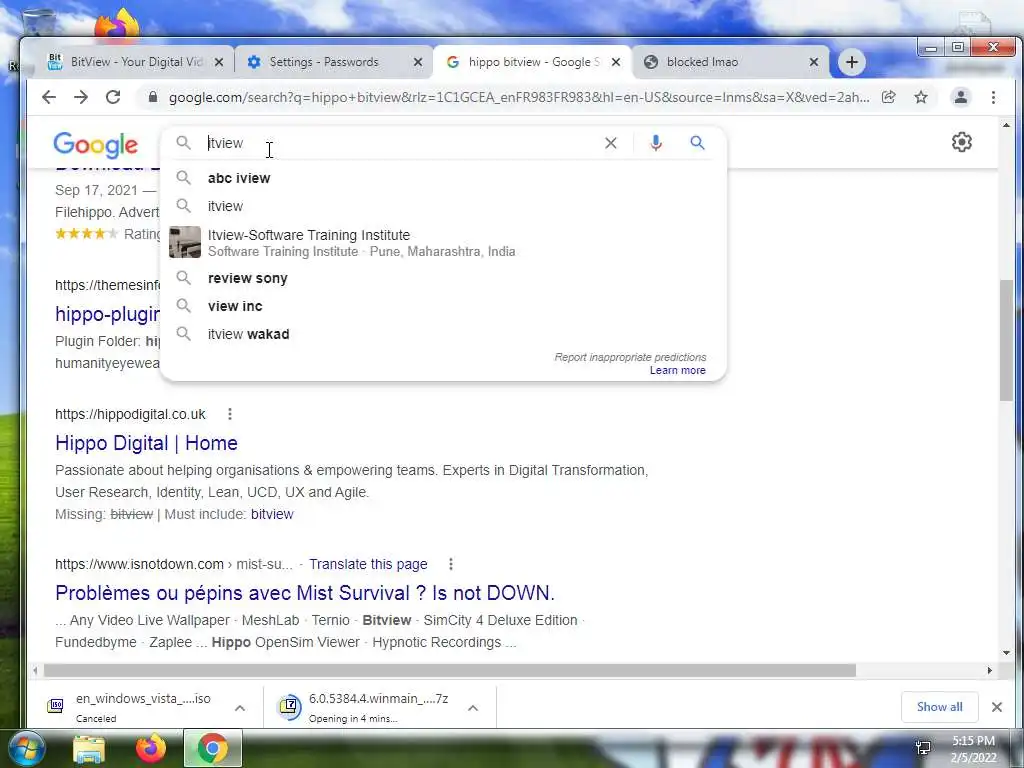Reload the current page

(113, 97)
